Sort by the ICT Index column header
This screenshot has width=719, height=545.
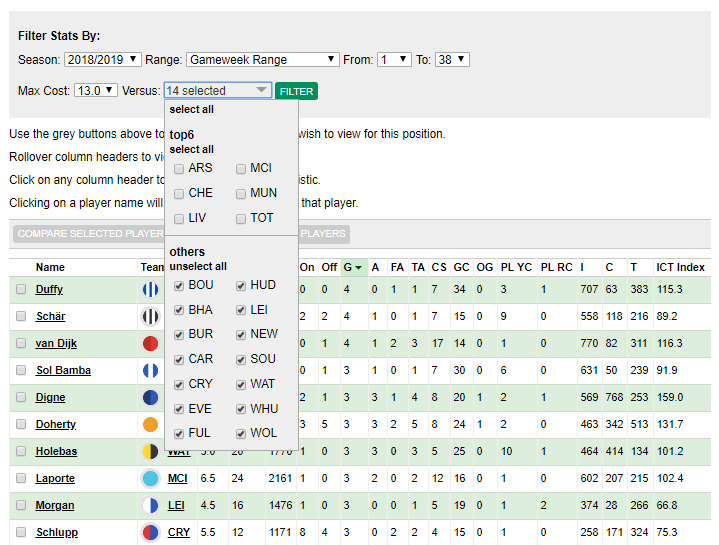click(680, 267)
